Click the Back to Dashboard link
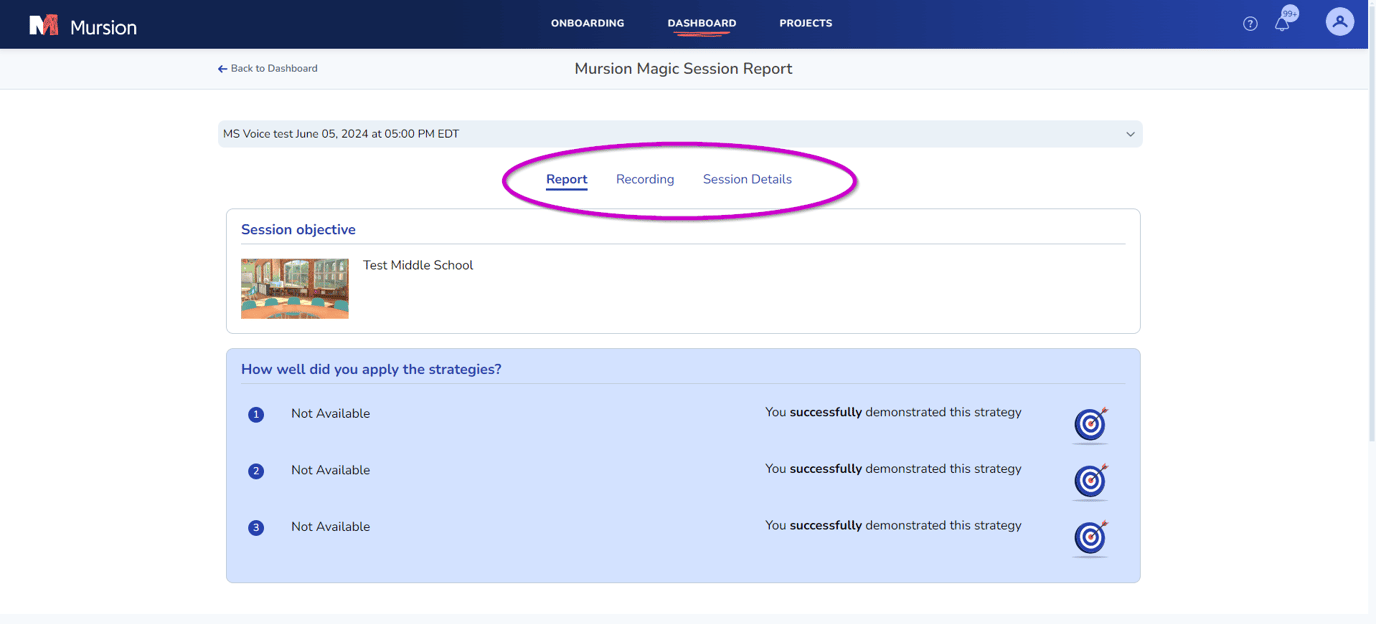 point(268,69)
